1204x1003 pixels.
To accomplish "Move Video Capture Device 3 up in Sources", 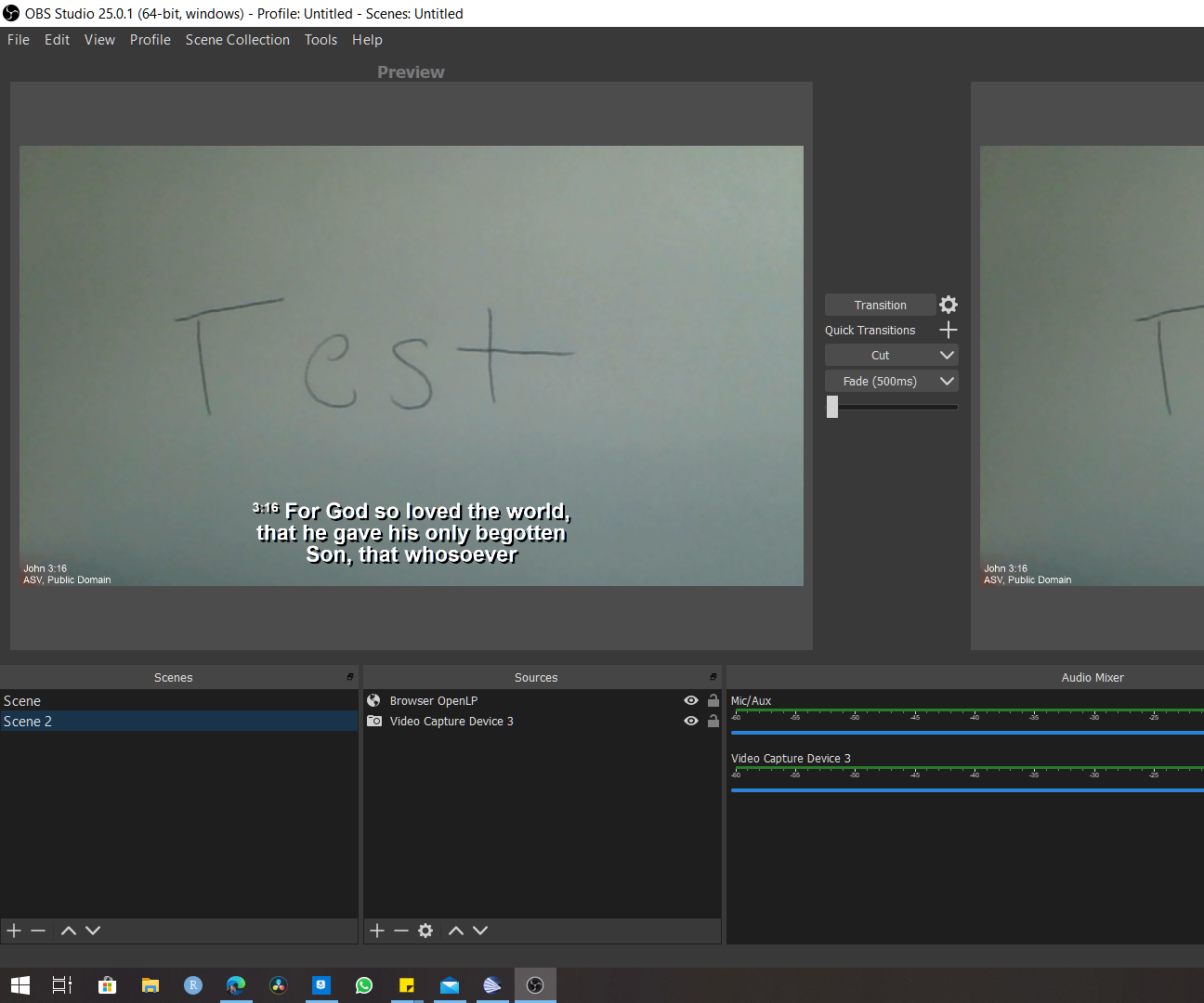I will (x=455, y=930).
